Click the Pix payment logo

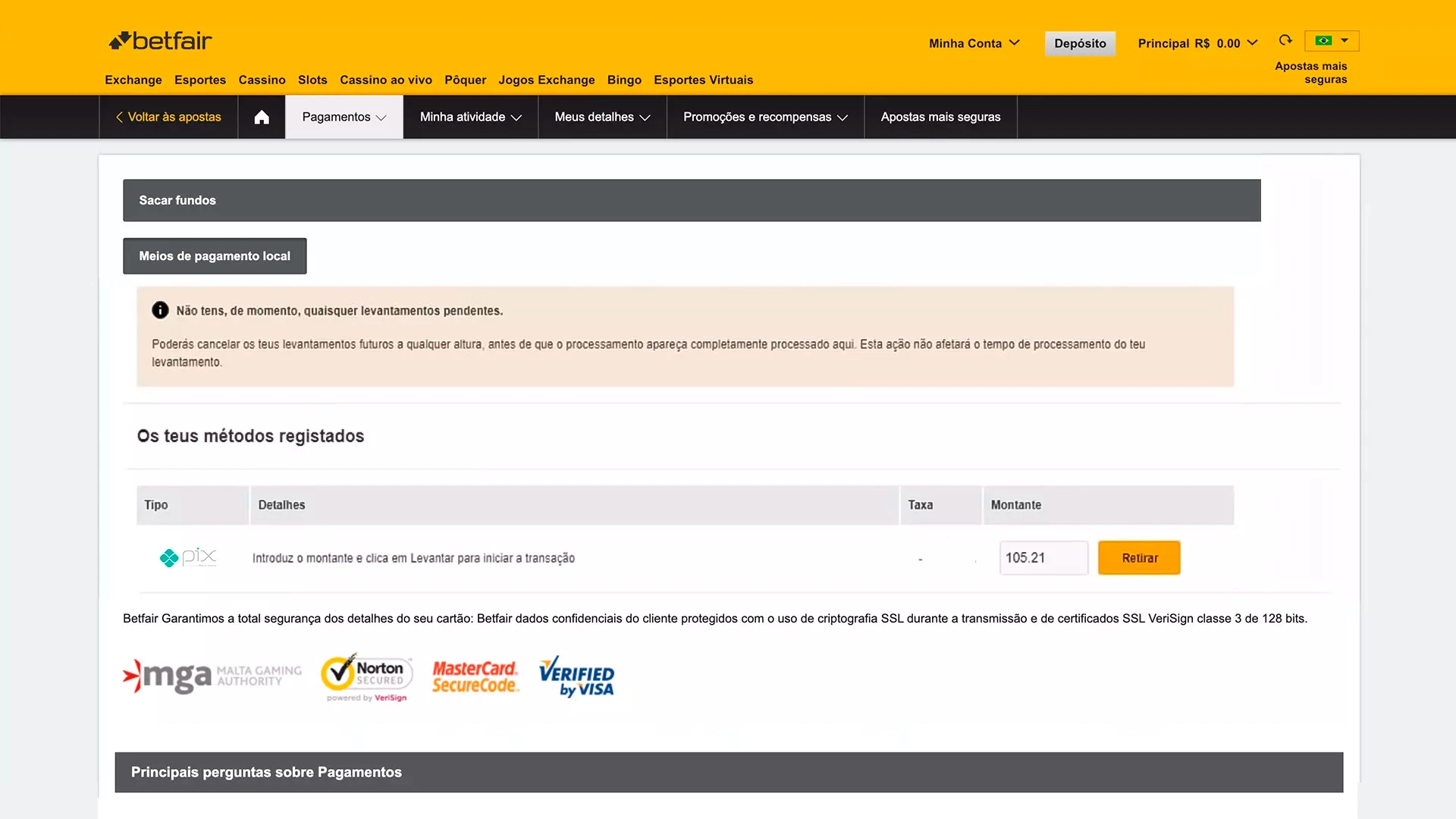(x=188, y=557)
